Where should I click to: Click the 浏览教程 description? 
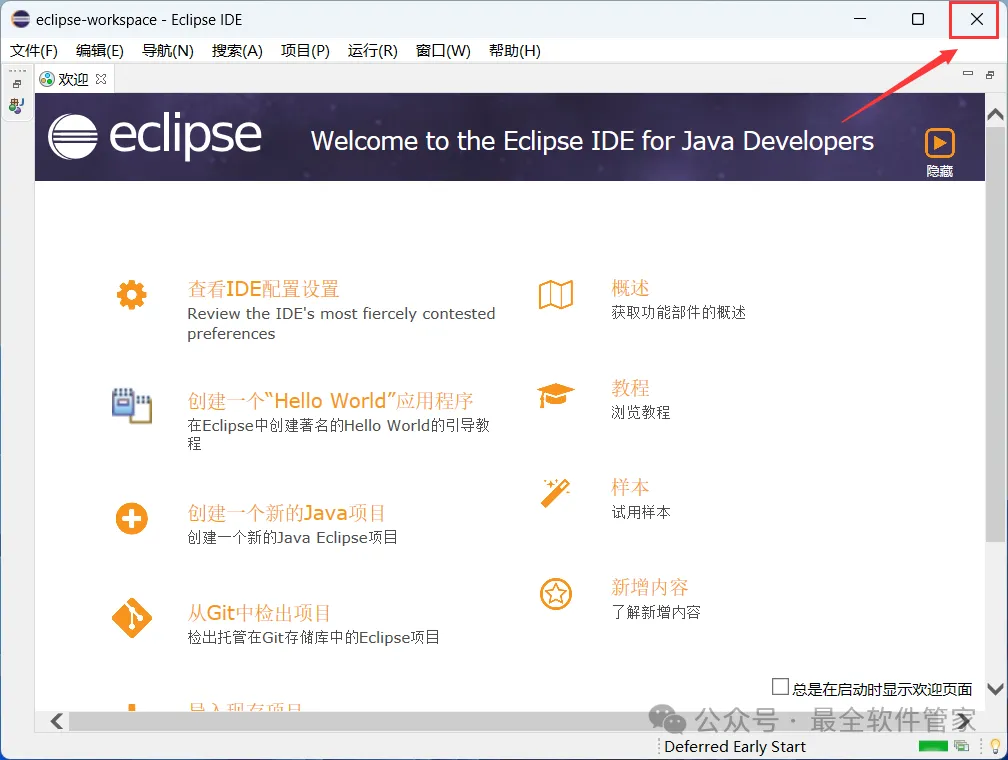click(x=640, y=412)
